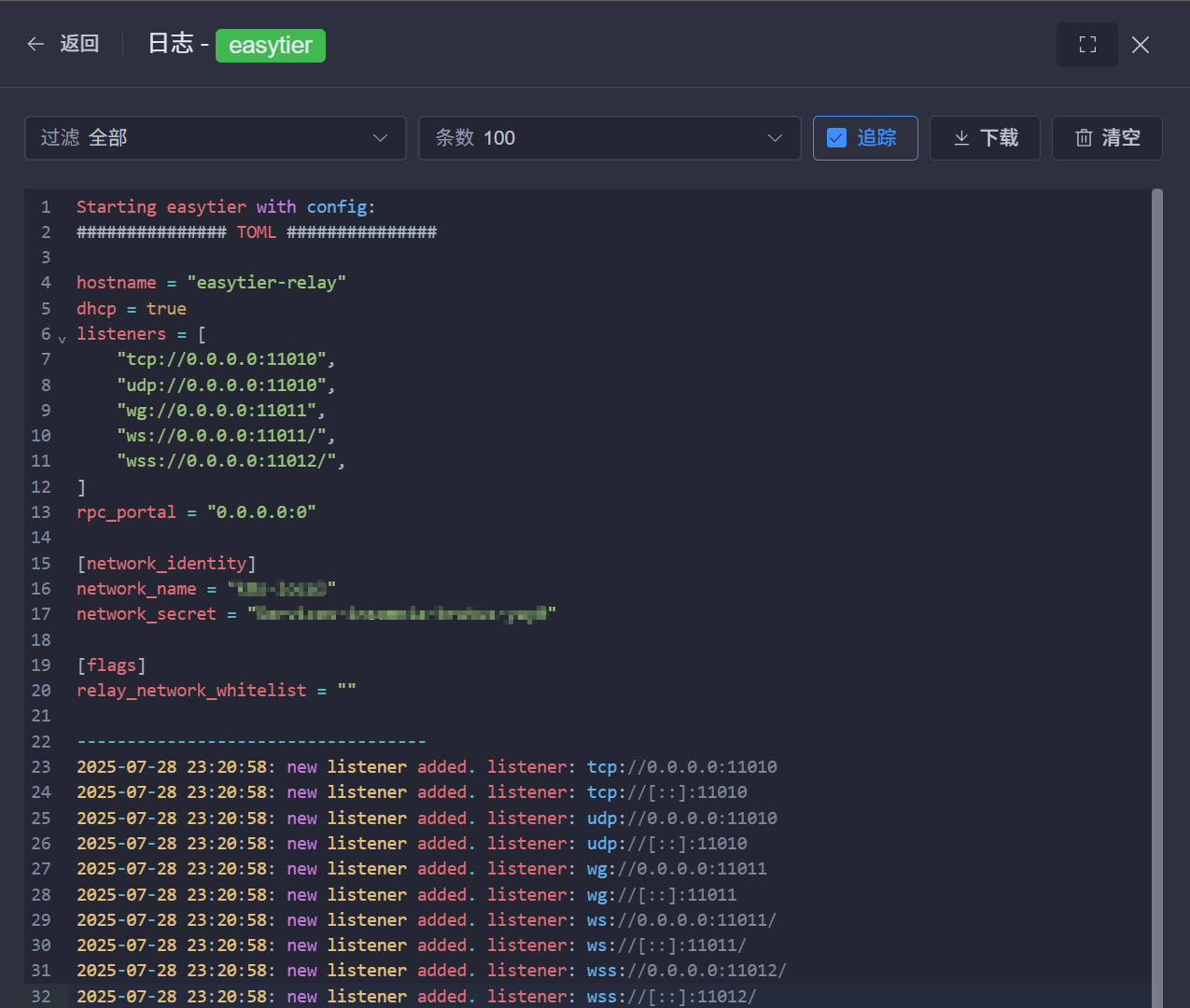Click the download arrow icon
Screen dimensions: 1190x1008
(961, 138)
